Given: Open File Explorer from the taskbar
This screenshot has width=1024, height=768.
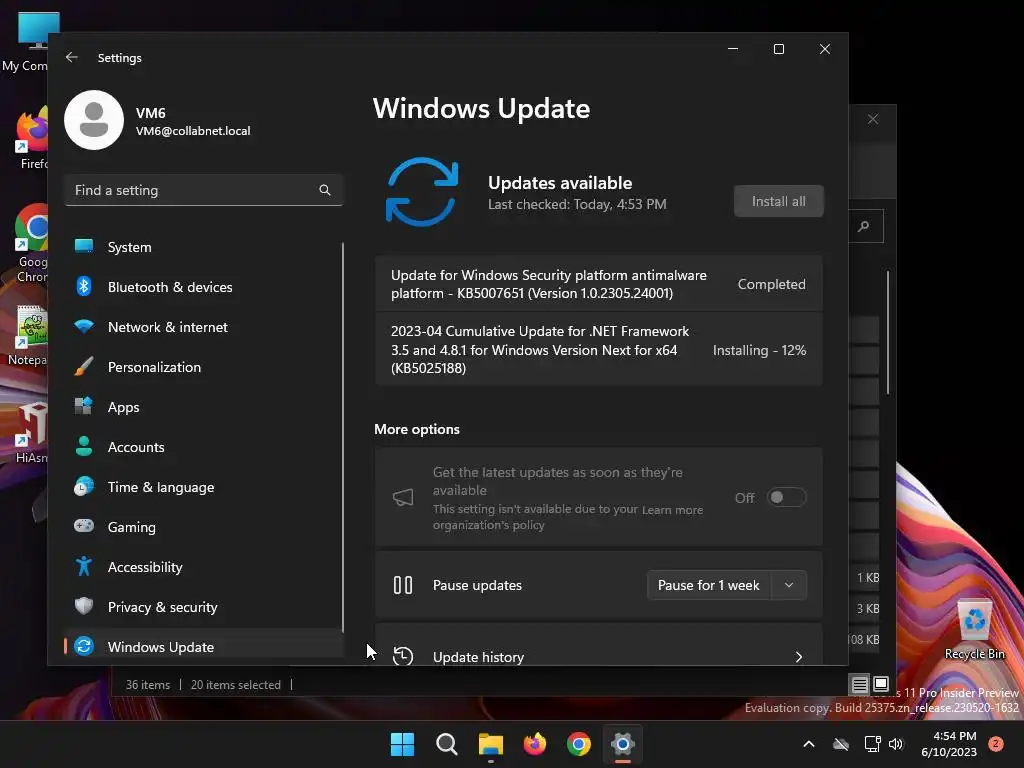Looking at the screenshot, I should point(490,744).
